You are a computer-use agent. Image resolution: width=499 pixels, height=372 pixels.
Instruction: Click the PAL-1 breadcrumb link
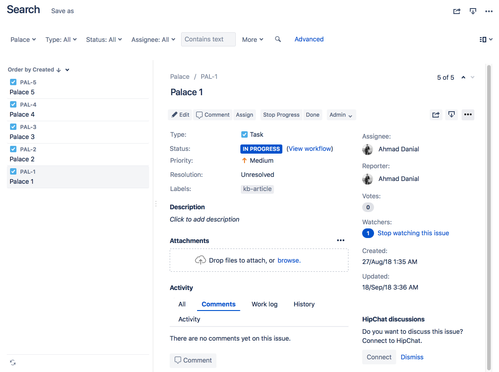pos(209,77)
